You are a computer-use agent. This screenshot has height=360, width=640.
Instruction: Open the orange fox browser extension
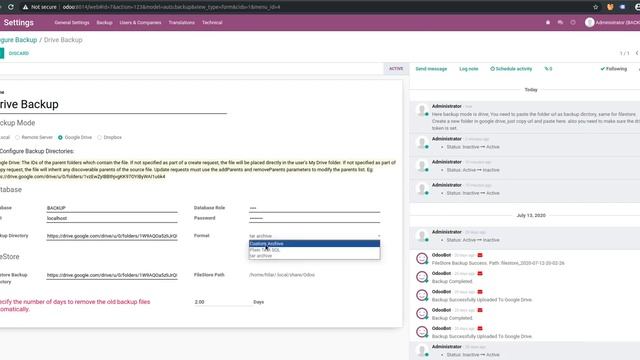pyautogui.click(x=610, y=7)
